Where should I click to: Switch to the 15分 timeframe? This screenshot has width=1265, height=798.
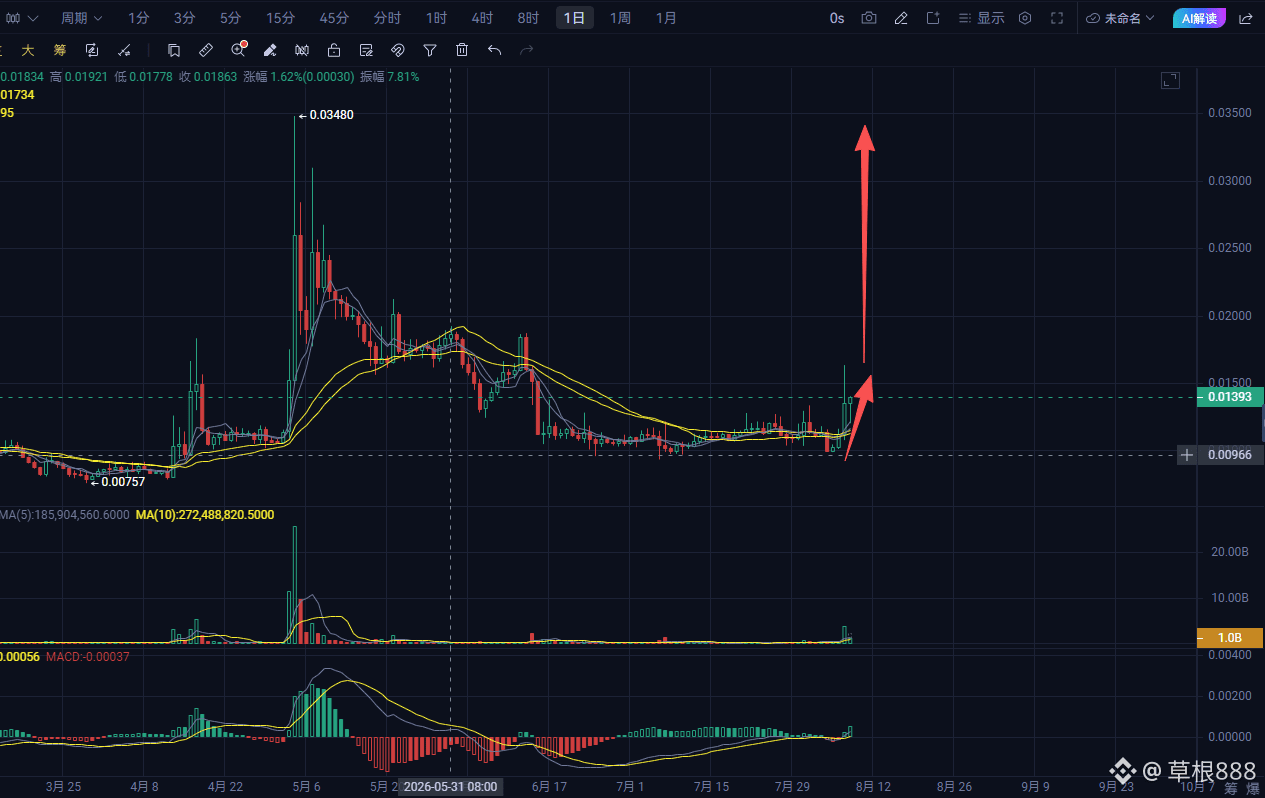coord(280,18)
